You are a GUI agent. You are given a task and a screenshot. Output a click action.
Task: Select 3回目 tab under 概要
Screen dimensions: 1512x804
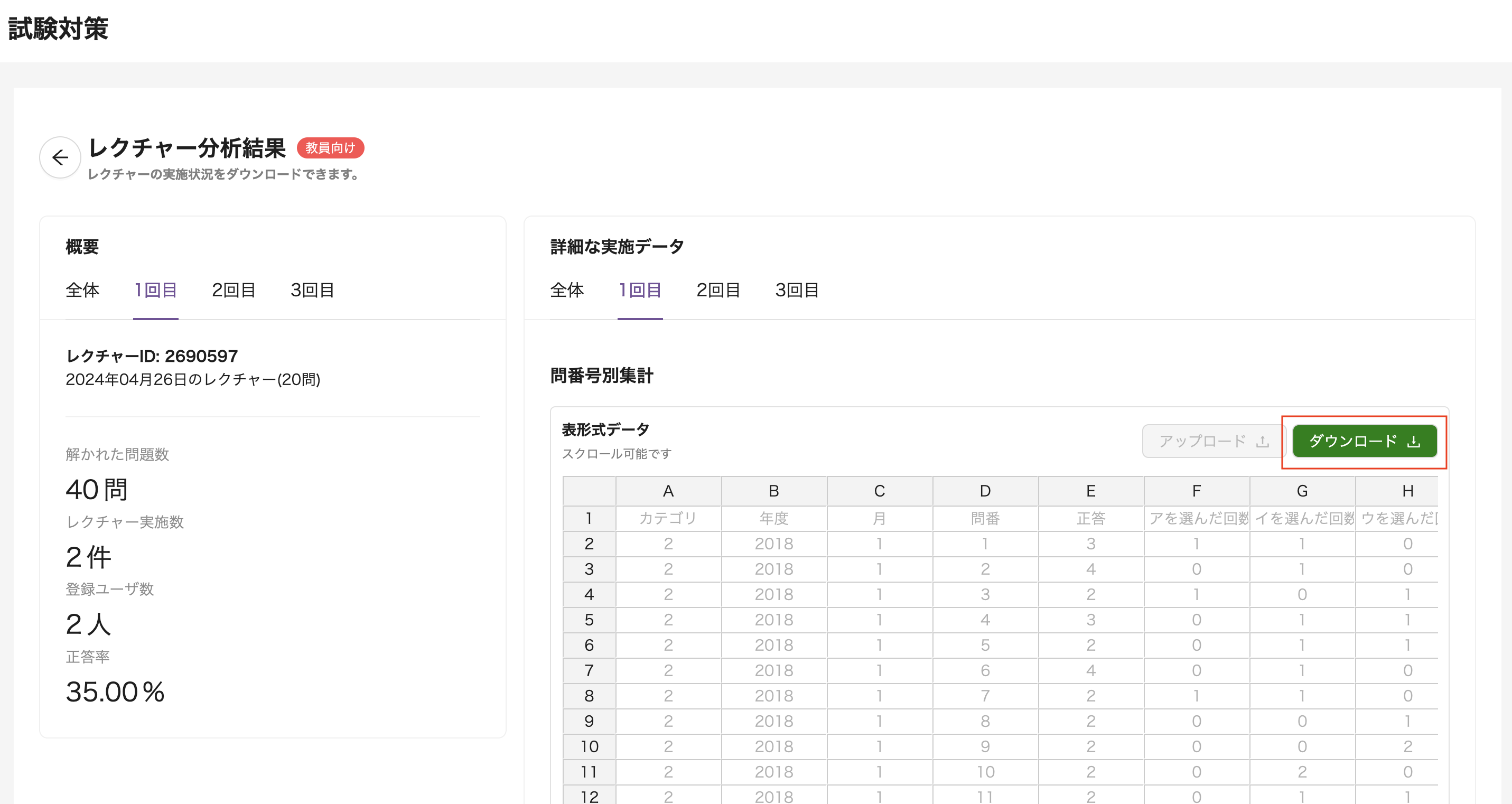click(x=312, y=290)
